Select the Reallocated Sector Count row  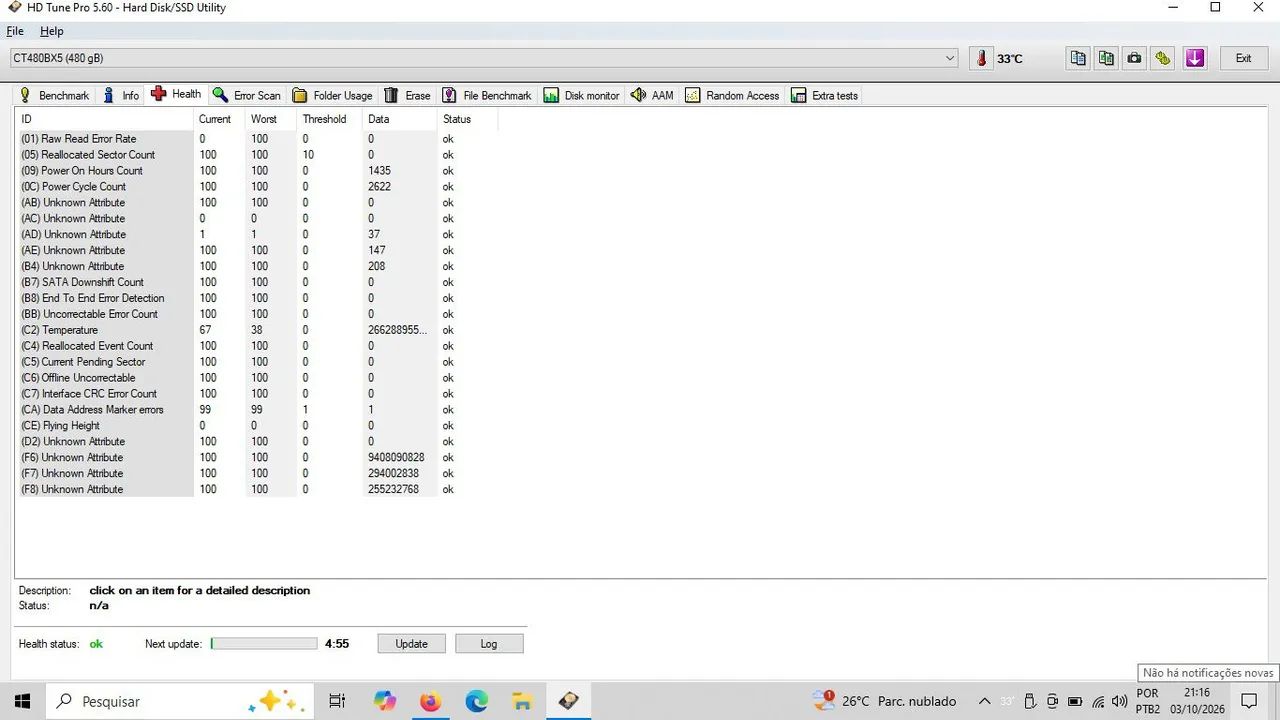coord(257,155)
